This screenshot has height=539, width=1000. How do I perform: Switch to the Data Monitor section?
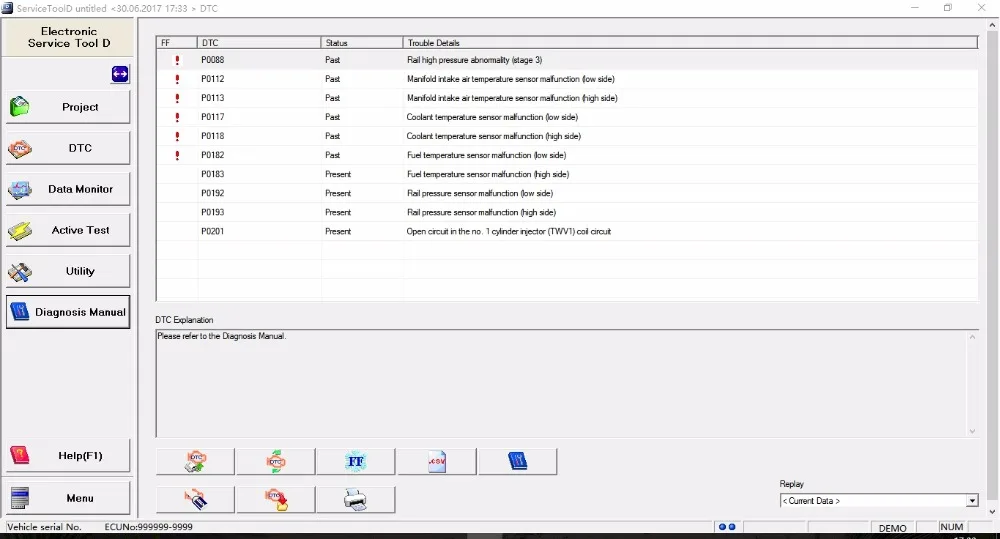click(68, 189)
